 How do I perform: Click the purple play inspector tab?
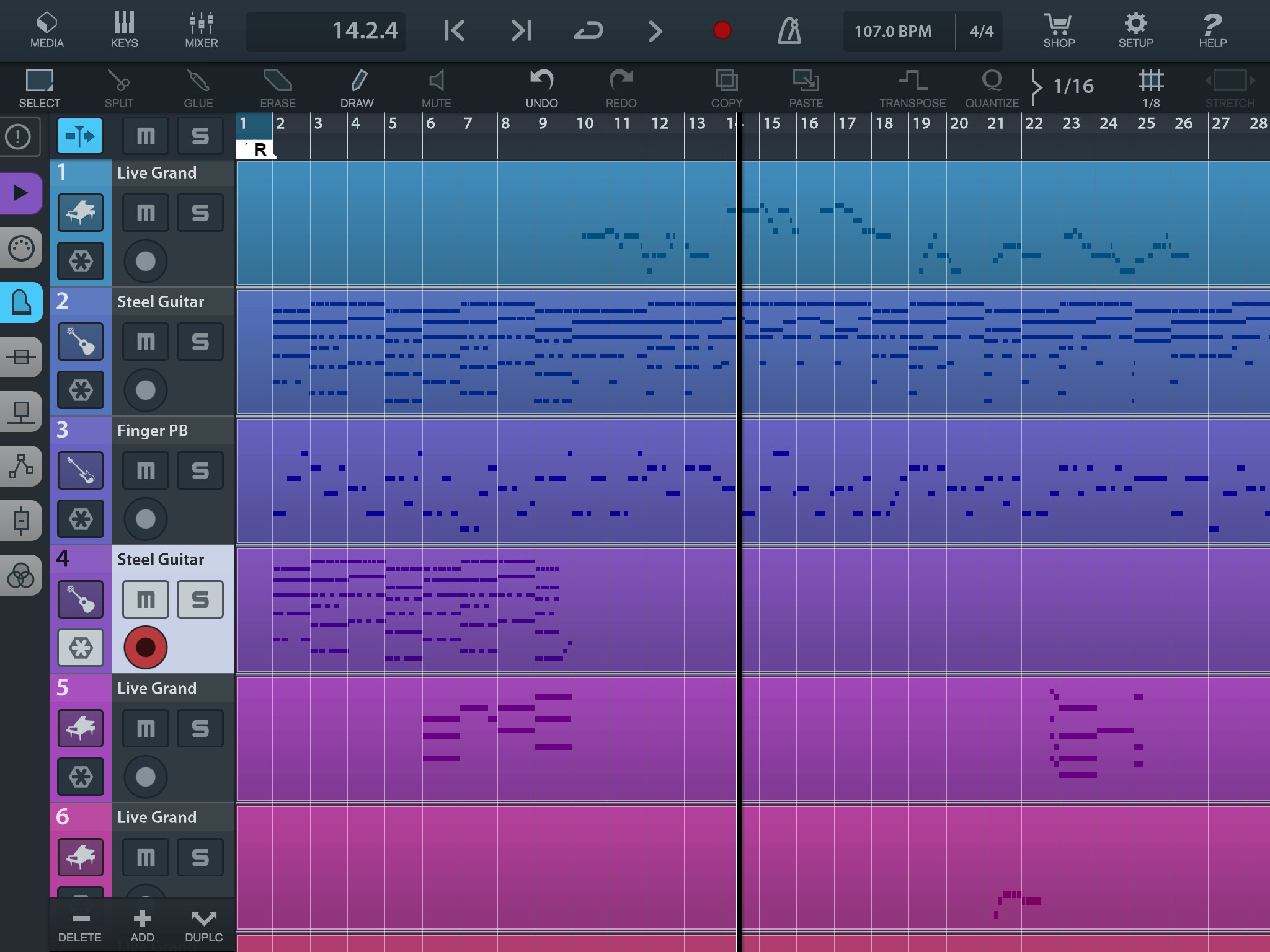[x=20, y=193]
